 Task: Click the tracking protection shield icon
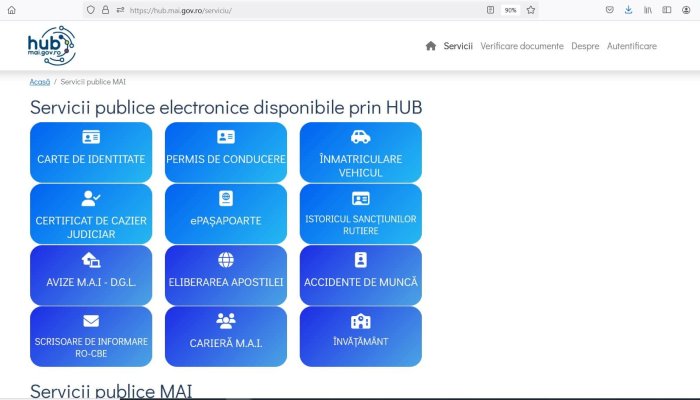click(x=91, y=10)
